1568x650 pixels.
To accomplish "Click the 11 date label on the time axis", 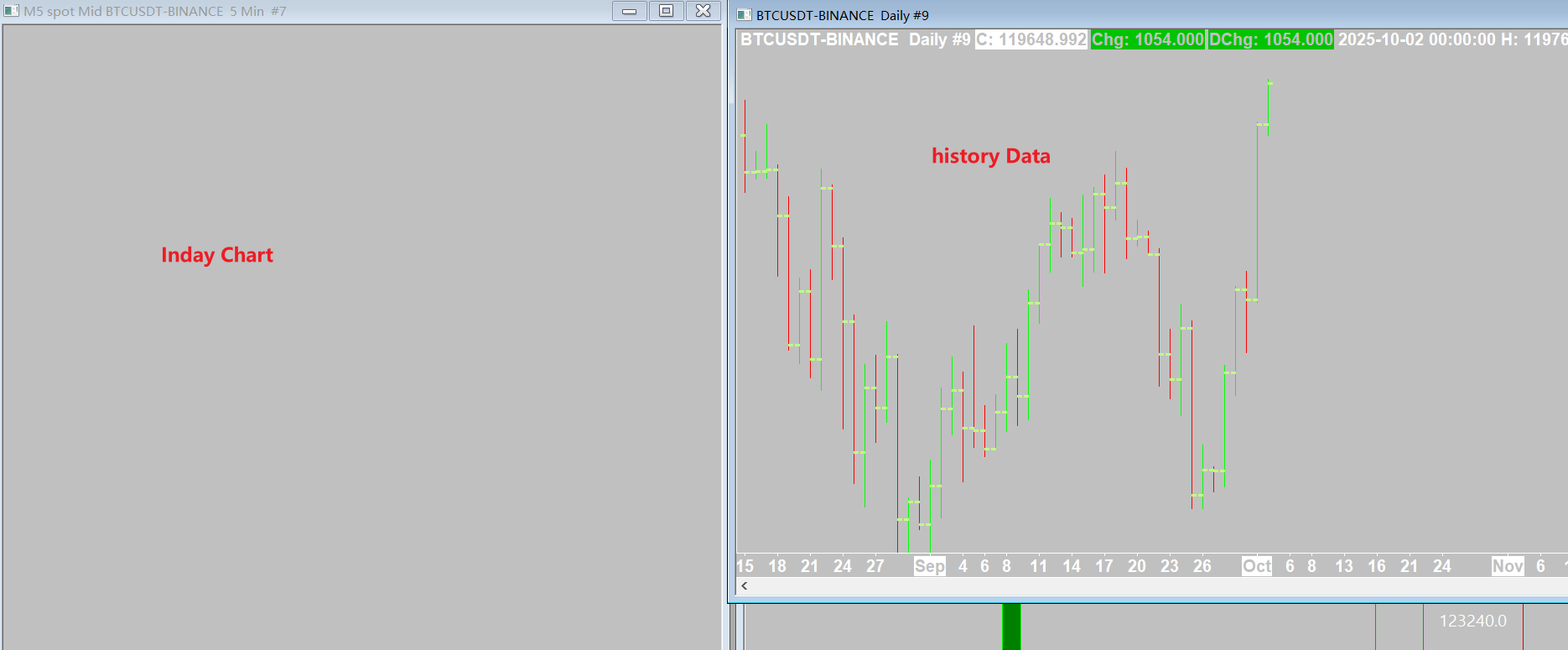I will 1038,566.
